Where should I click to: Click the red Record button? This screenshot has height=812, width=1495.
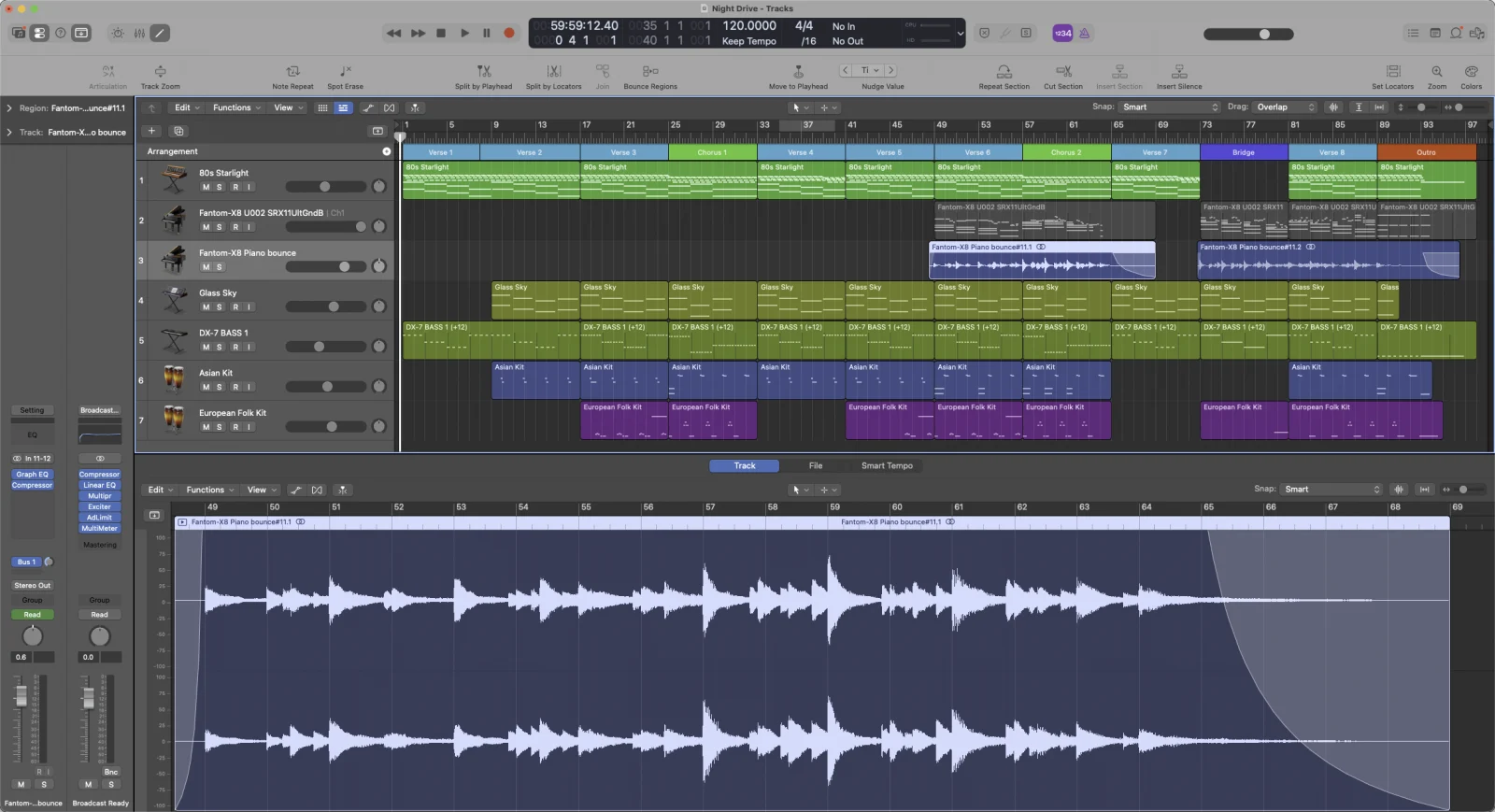[509, 33]
